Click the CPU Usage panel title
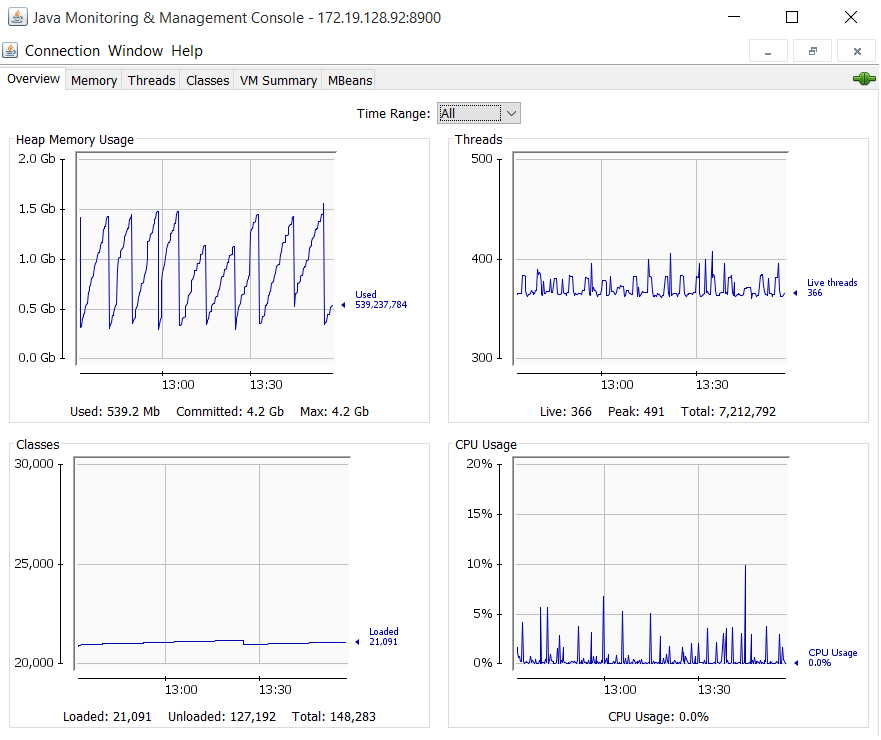The width and height of the screenshot is (881, 740). tap(485, 444)
